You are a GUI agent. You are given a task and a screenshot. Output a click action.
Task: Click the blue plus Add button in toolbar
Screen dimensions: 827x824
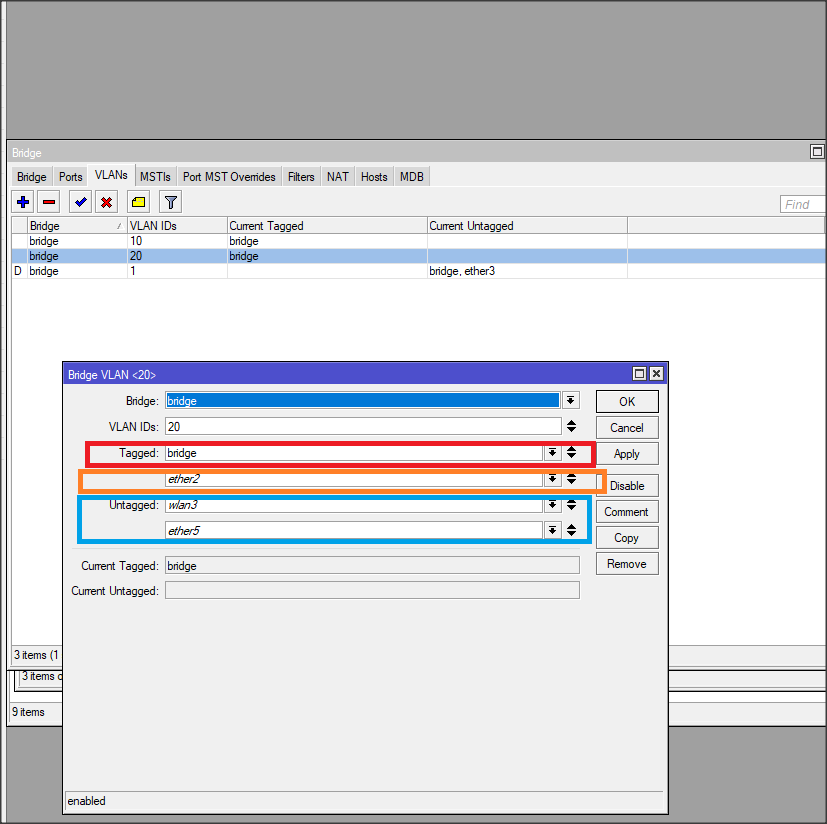point(23,202)
